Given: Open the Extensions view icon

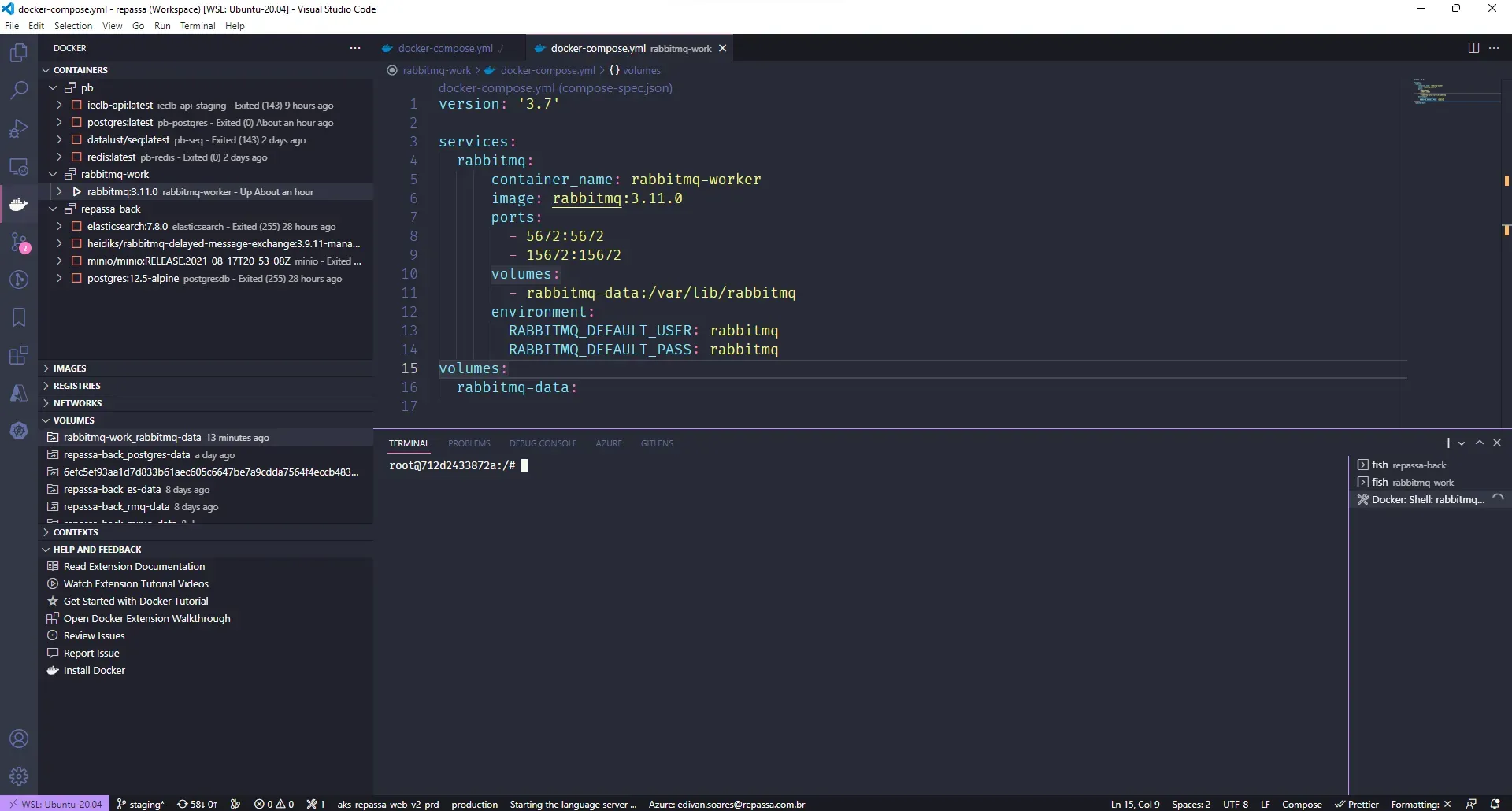Looking at the screenshot, I should point(19,355).
